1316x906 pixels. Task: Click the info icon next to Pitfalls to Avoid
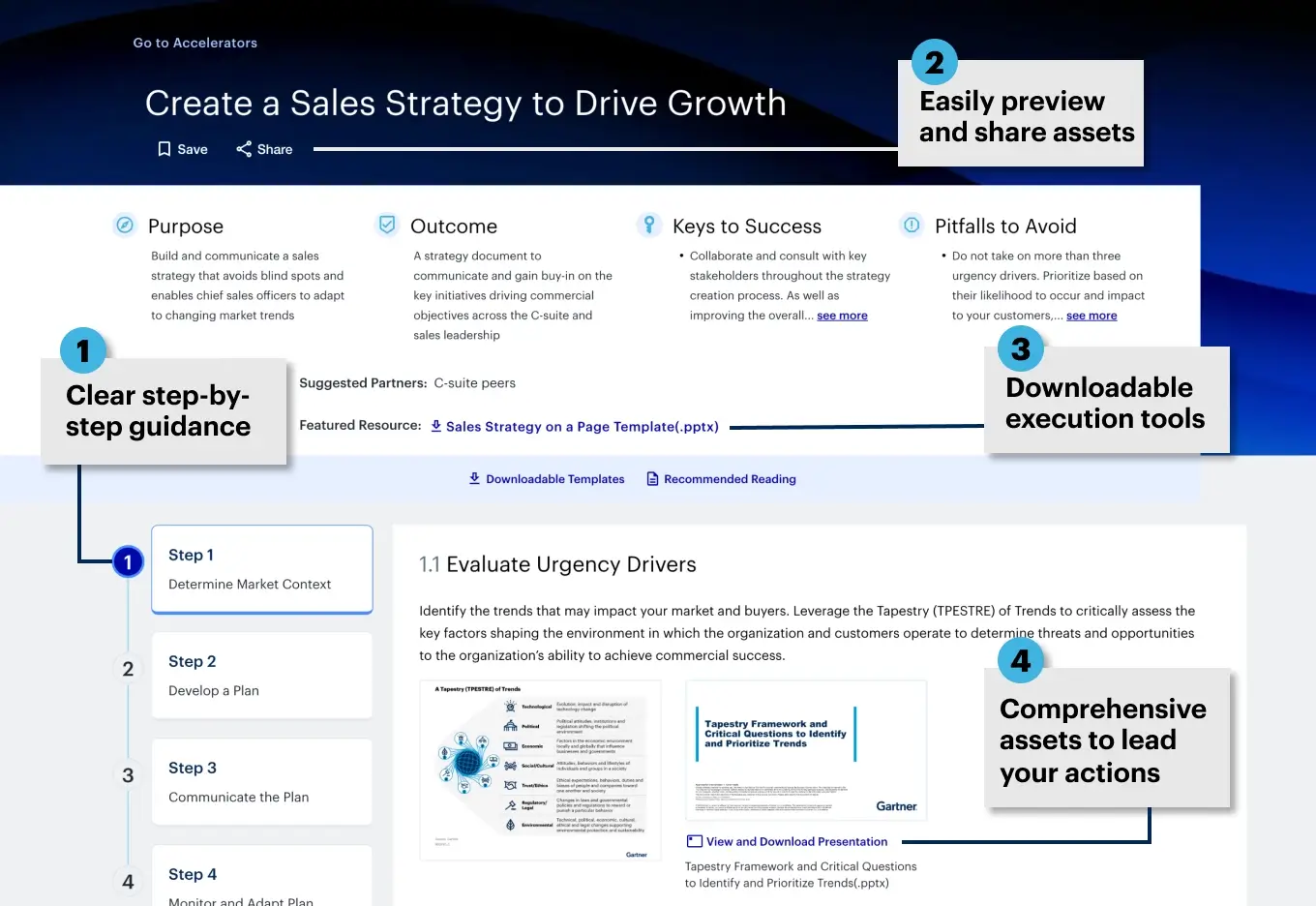coord(911,224)
